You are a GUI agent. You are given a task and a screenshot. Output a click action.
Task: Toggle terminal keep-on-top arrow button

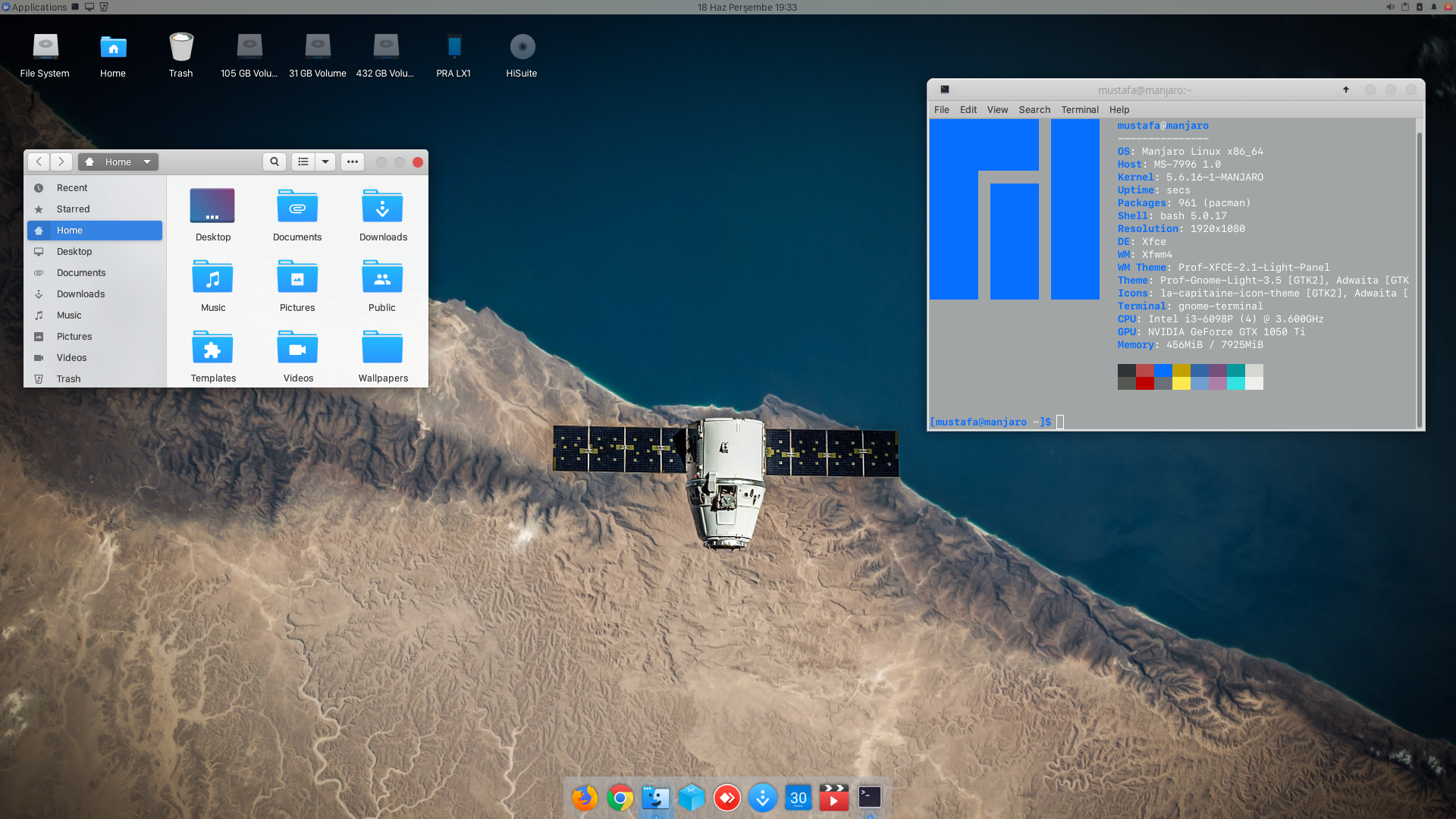pyautogui.click(x=1346, y=89)
